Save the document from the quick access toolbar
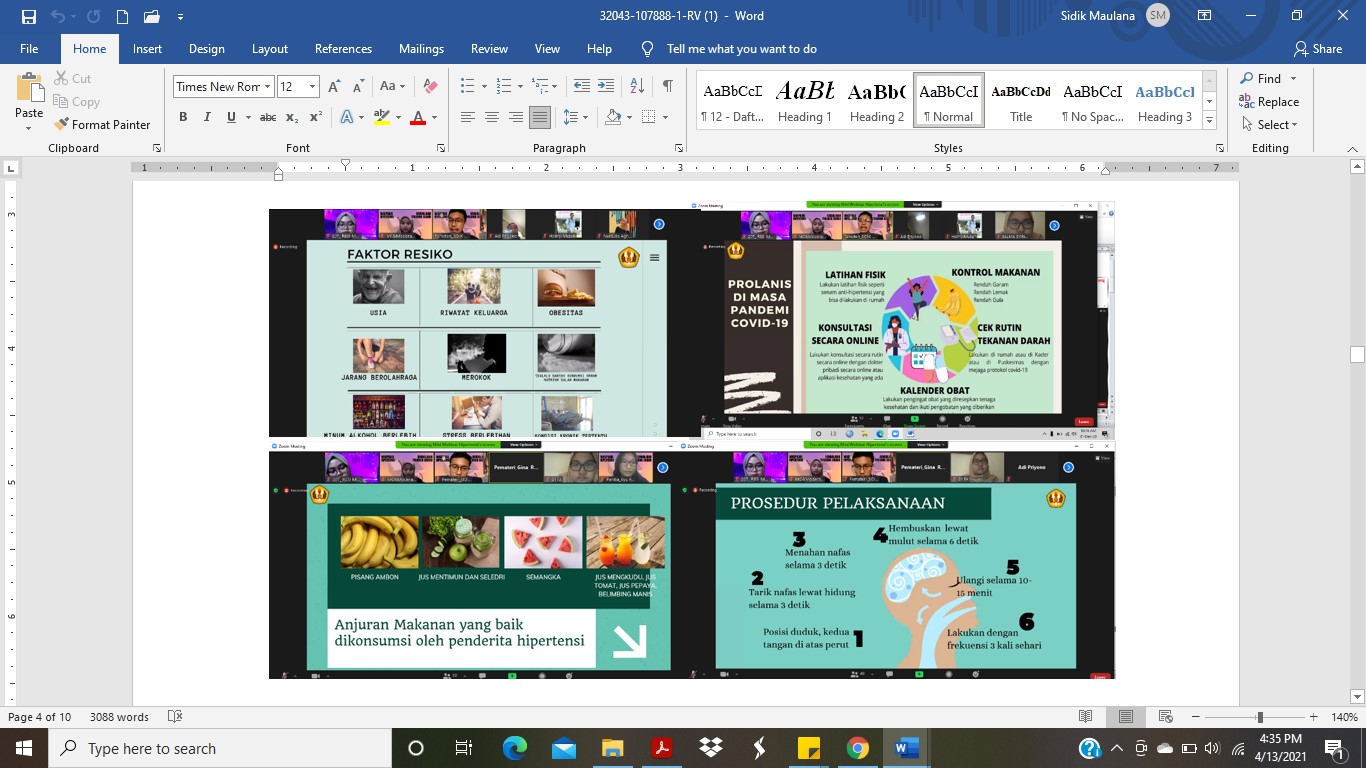 28,16
